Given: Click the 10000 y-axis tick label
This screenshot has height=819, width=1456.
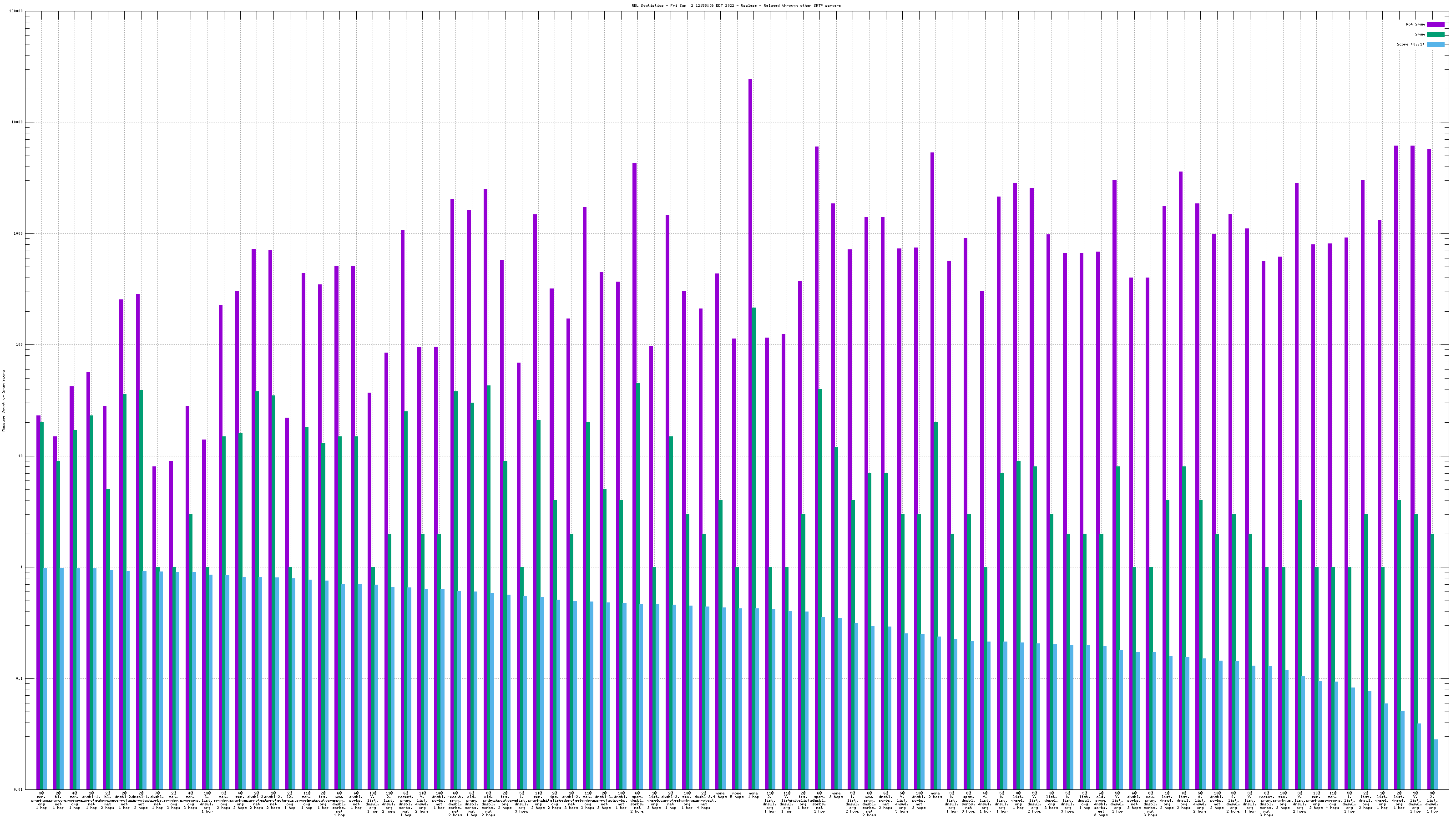Looking at the screenshot, I should pyautogui.click(x=18, y=122).
